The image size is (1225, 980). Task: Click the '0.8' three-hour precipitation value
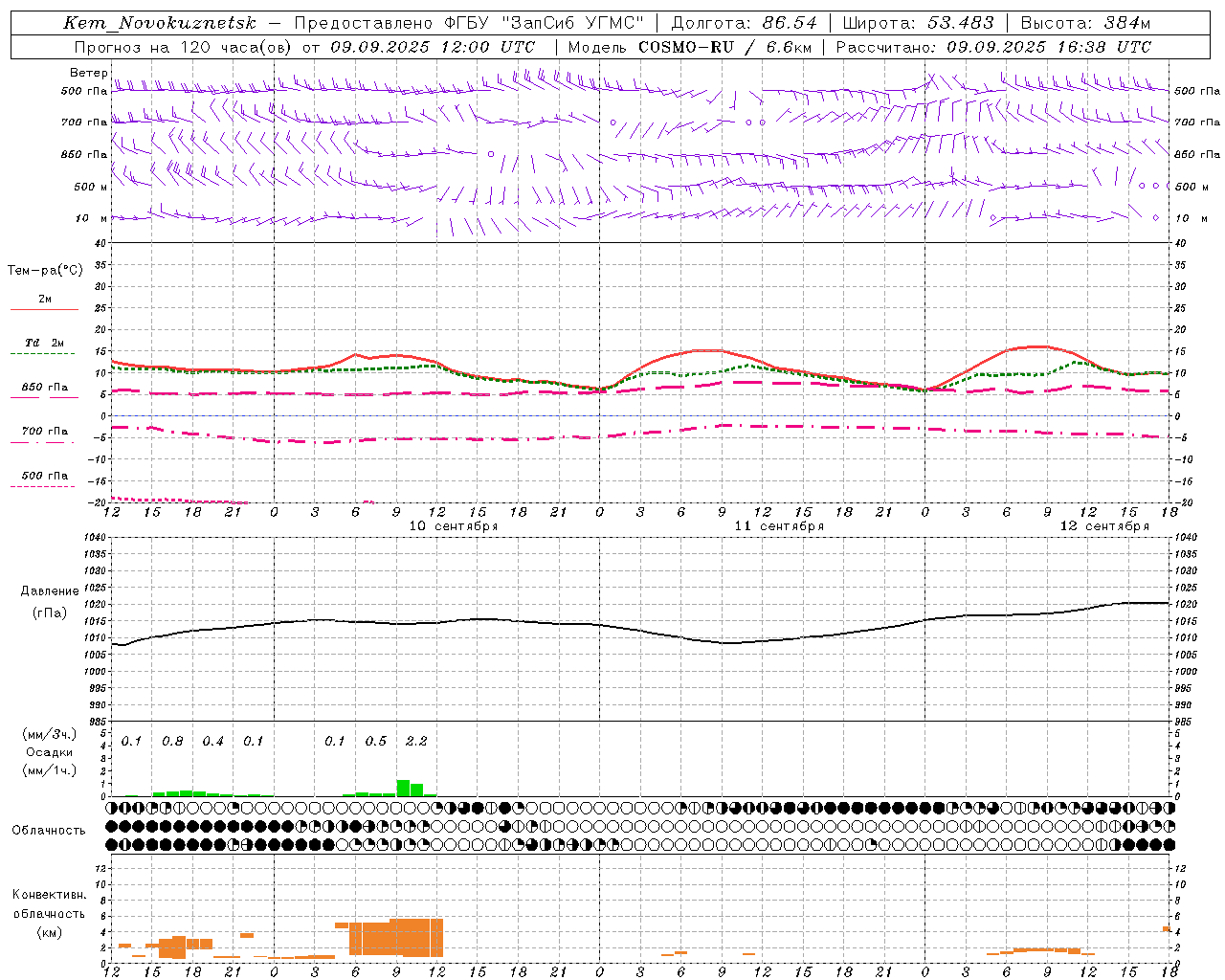(172, 741)
